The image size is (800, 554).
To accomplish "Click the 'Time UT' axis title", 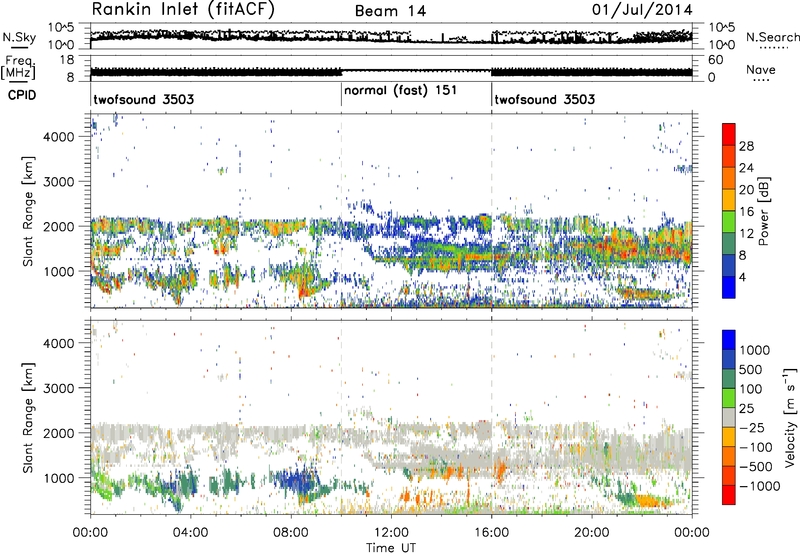I will click(x=391, y=548).
